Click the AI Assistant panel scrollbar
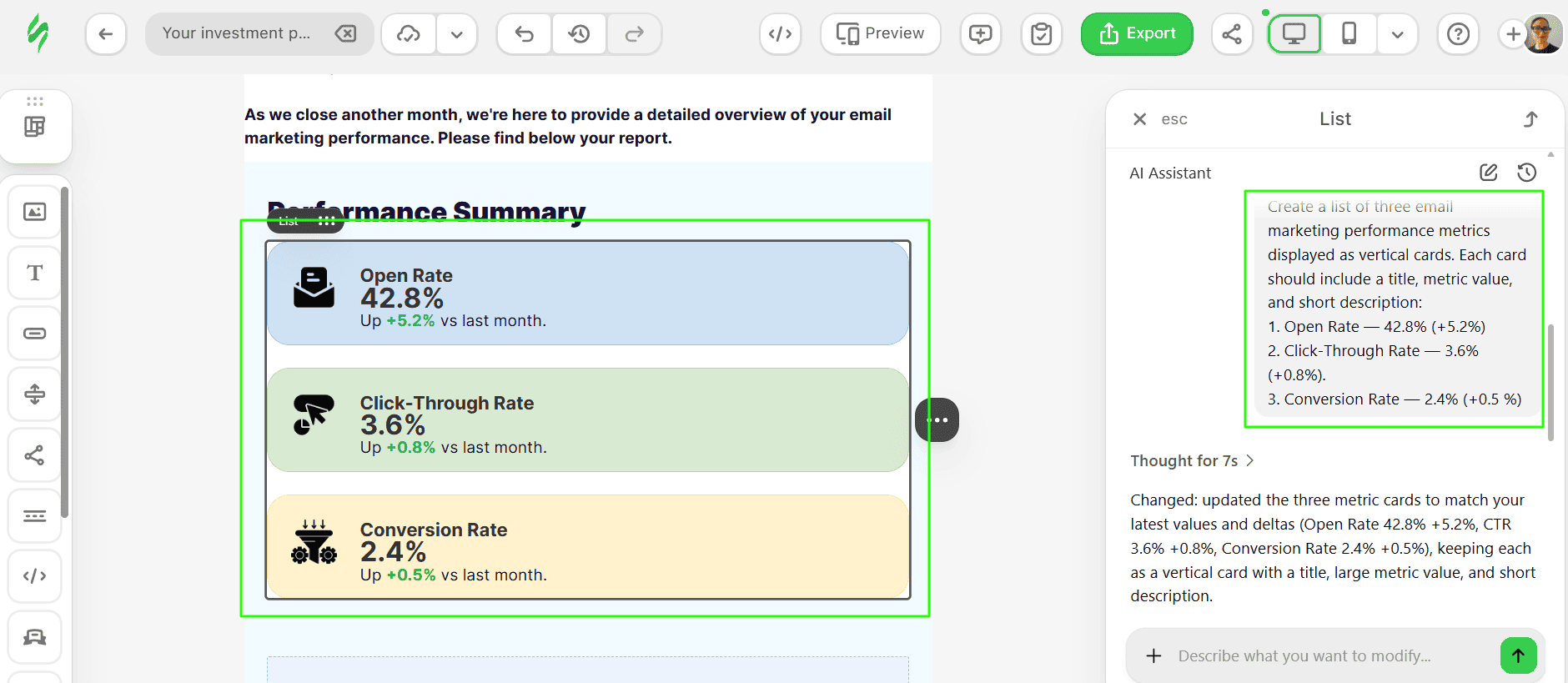Screen dimensions: 1568x683 1550,382
